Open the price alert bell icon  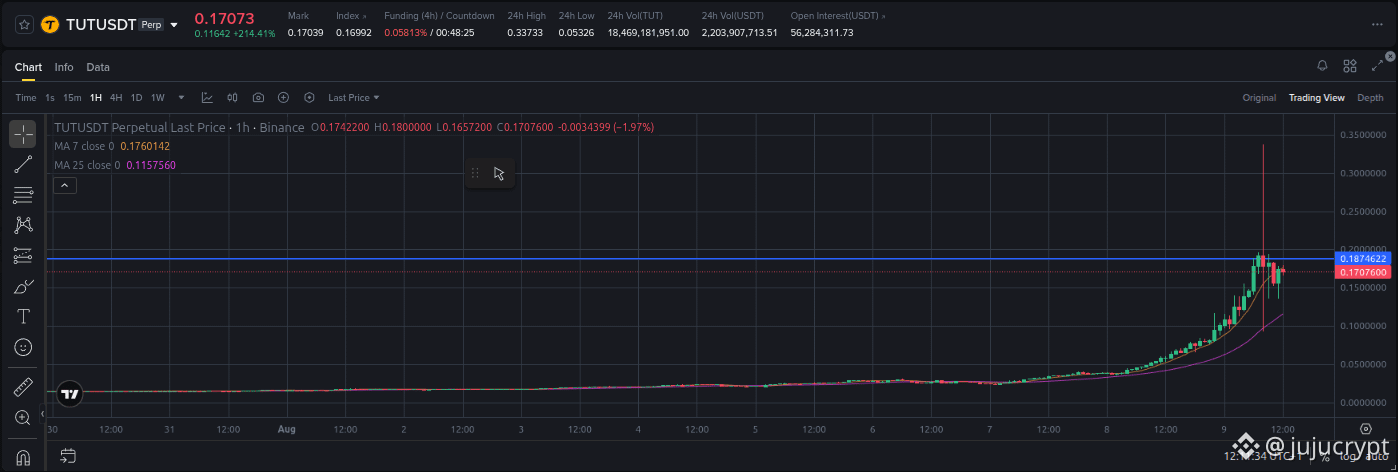(1322, 66)
